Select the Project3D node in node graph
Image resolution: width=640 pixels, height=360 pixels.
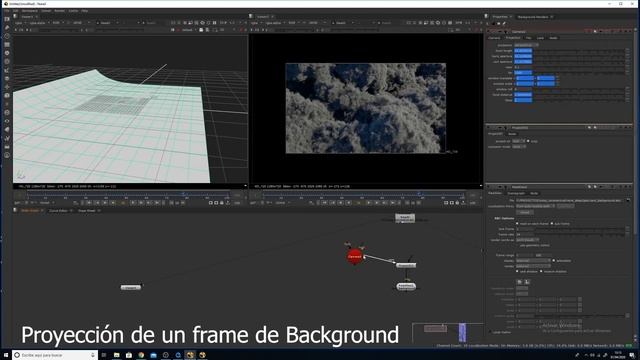[406, 265]
